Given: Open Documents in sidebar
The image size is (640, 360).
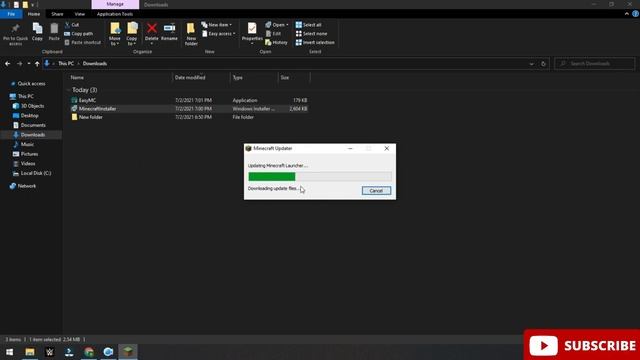Looking at the screenshot, I should 29,125.
